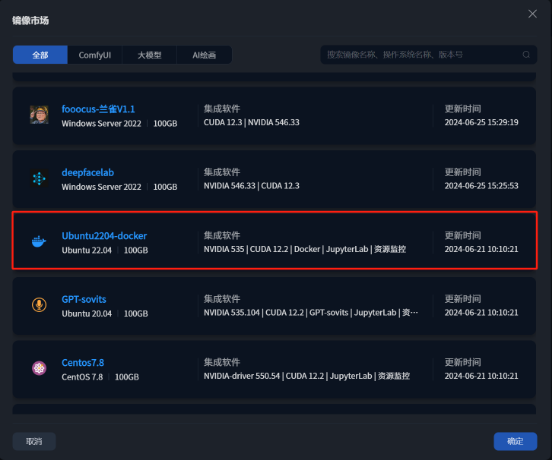
Task: Click Ubuntu2204-docker's update time 2024-06-21 10:10:21
Action: click(481, 249)
